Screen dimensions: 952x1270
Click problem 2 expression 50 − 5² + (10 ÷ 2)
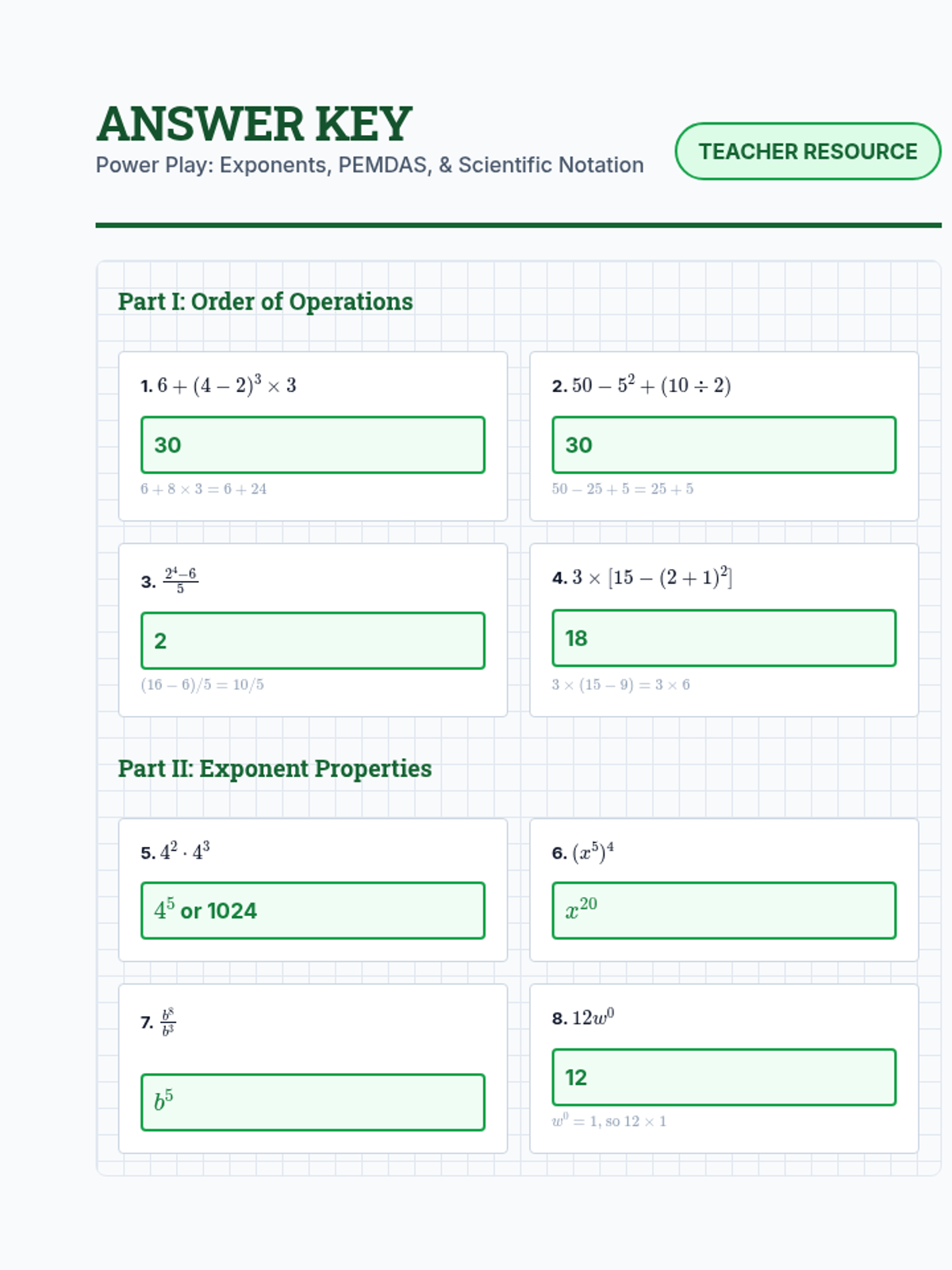click(651, 386)
